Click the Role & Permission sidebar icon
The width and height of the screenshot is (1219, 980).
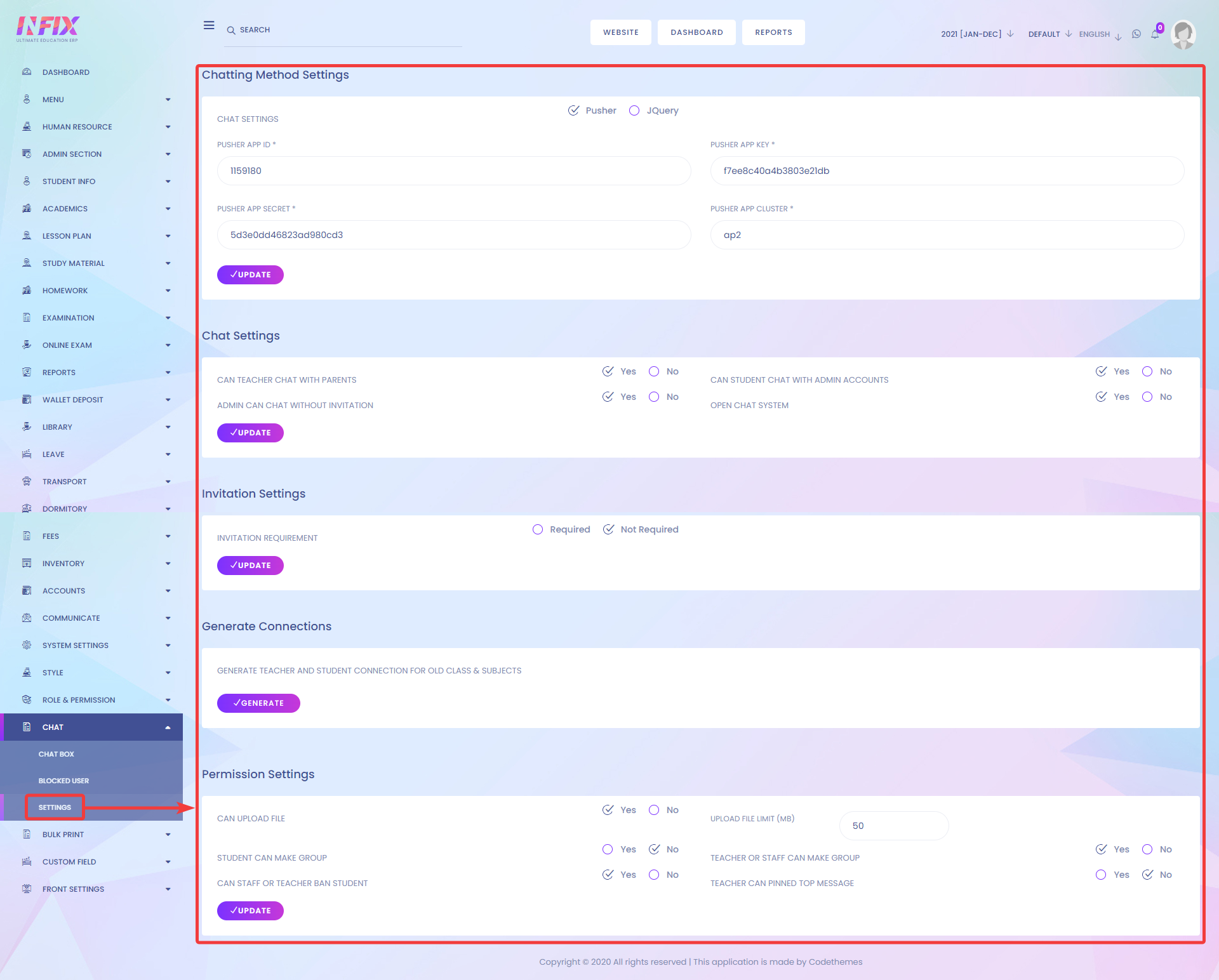coord(27,699)
